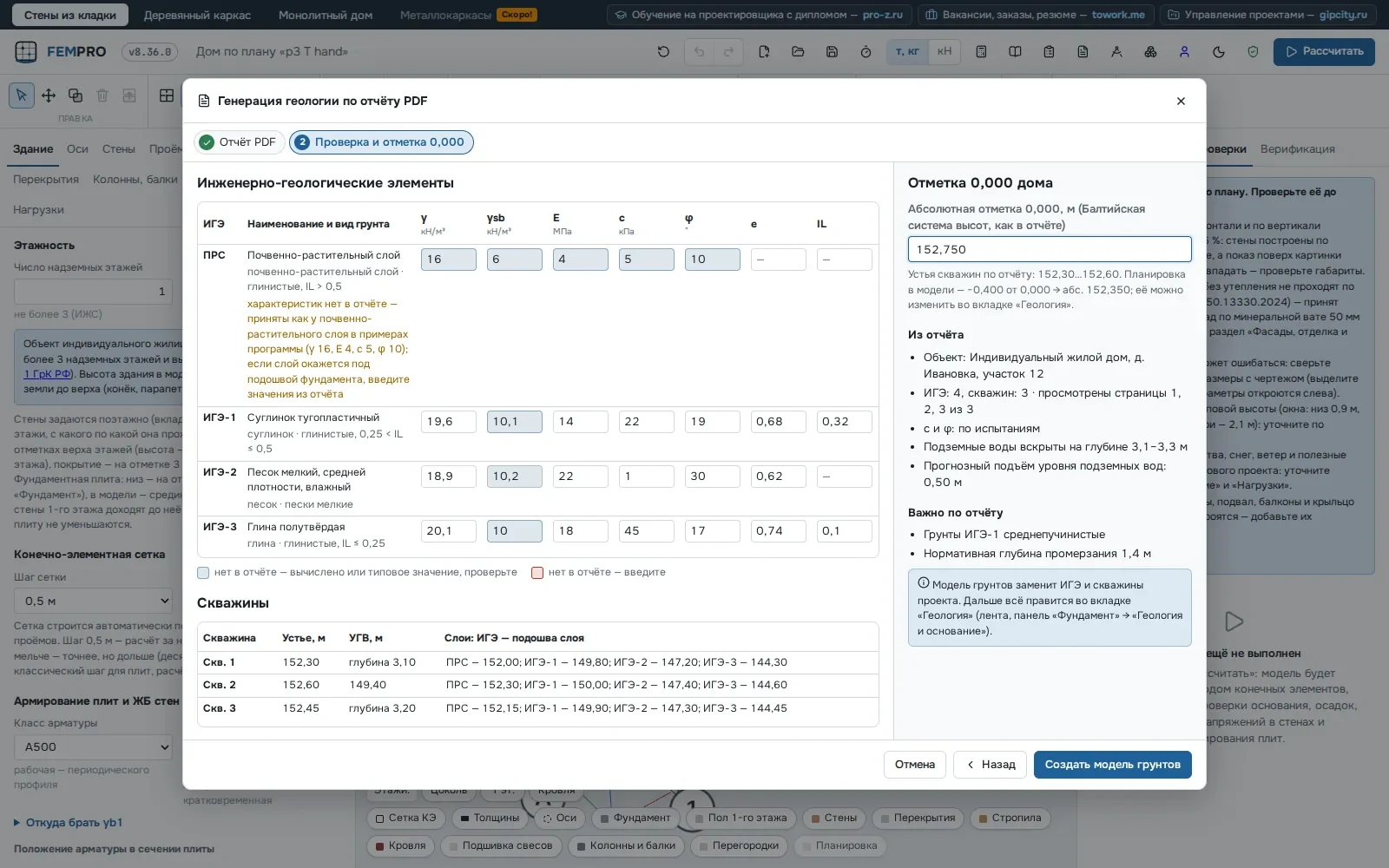Close the geology generation dialog
This screenshot has width=1389, height=868.
click(1181, 101)
